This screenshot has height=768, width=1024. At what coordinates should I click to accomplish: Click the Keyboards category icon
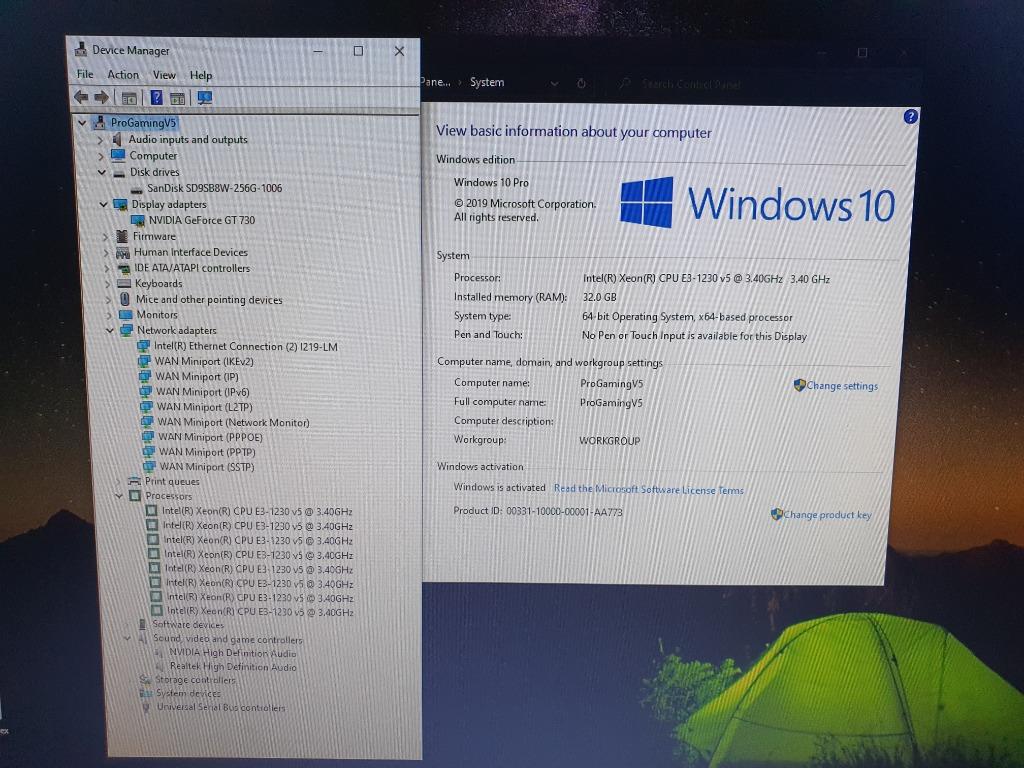(x=124, y=283)
